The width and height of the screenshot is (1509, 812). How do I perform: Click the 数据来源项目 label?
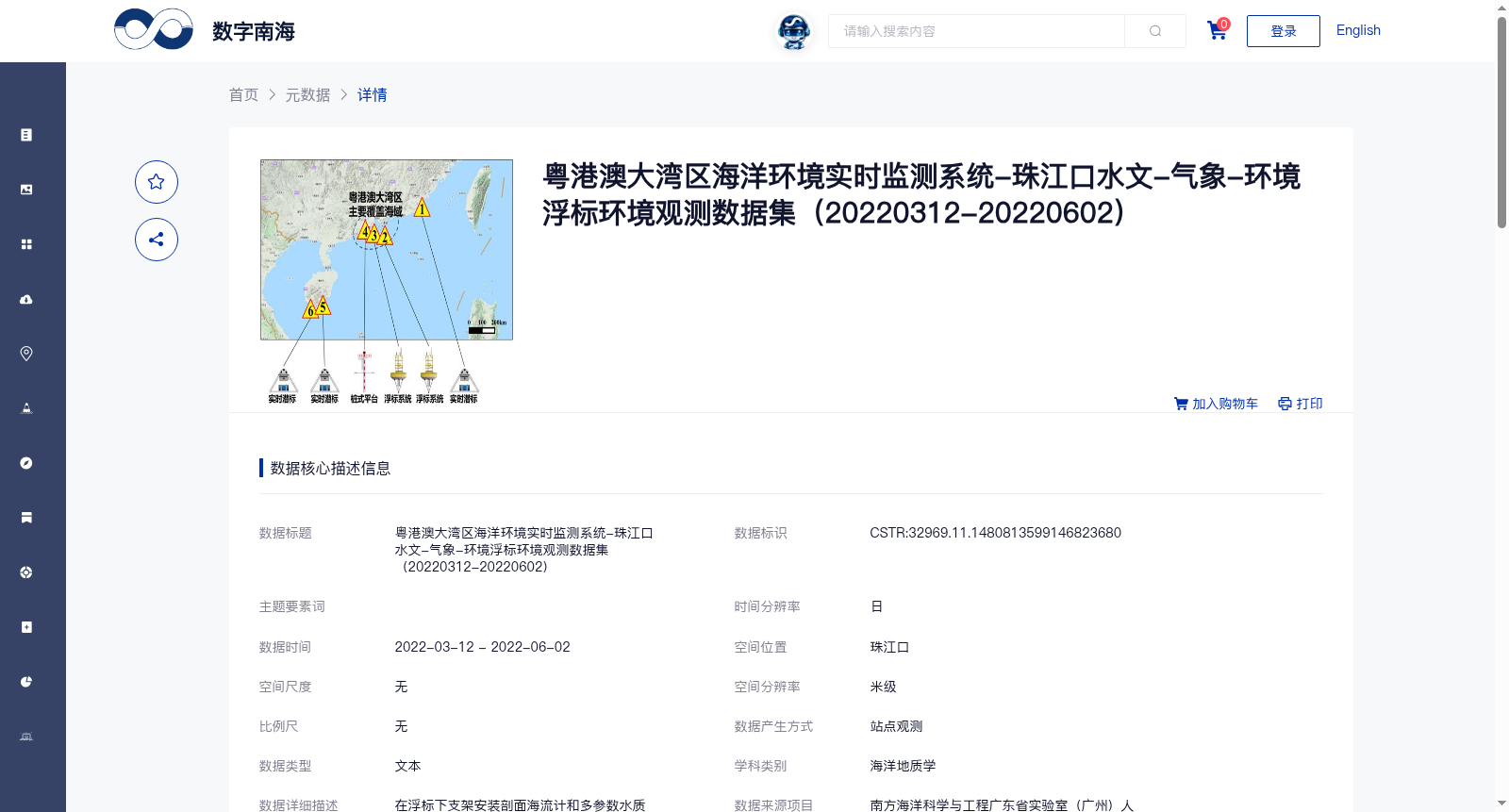pos(773,805)
